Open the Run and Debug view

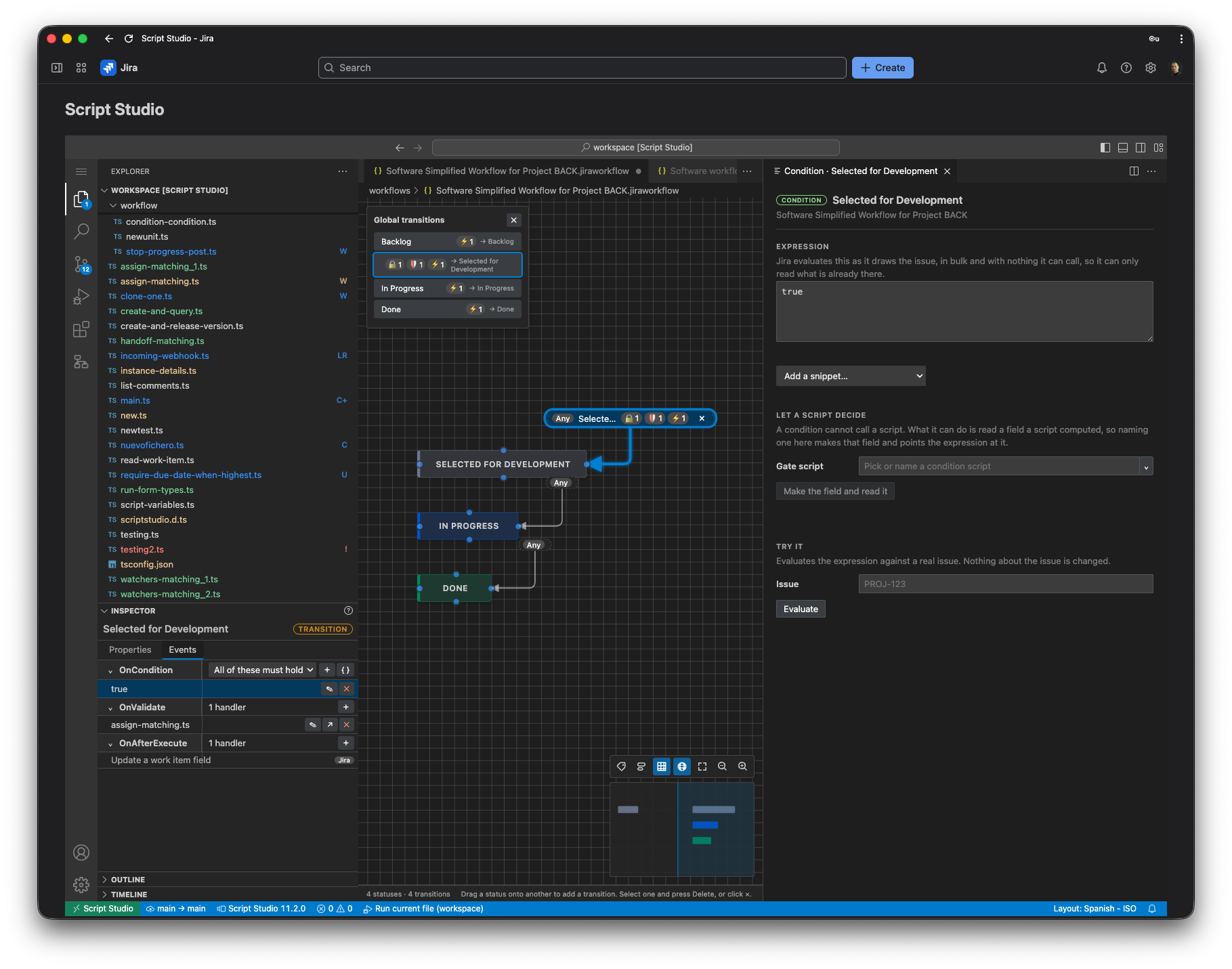(81, 297)
